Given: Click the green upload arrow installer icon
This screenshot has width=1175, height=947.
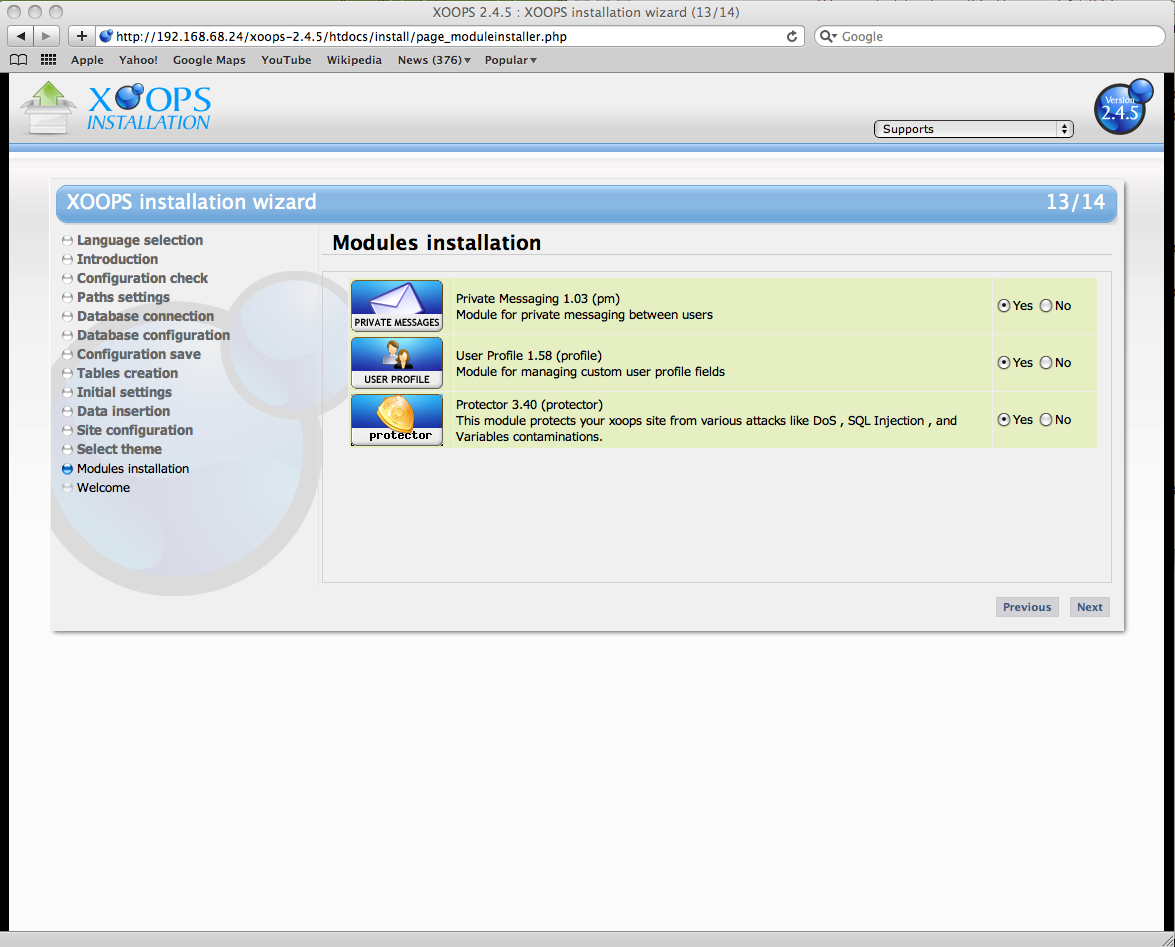Looking at the screenshot, I should coord(45,105).
